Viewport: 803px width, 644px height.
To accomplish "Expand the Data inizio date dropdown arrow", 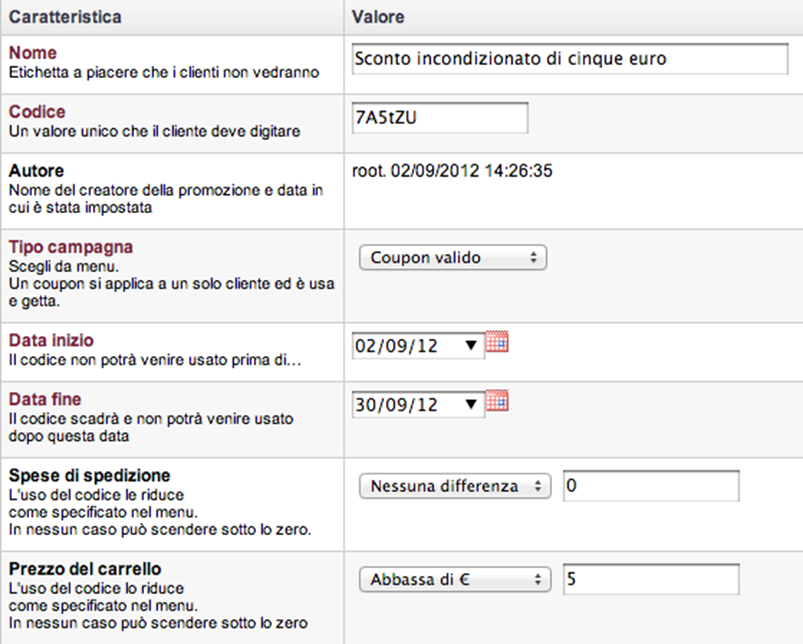I will pos(472,346).
